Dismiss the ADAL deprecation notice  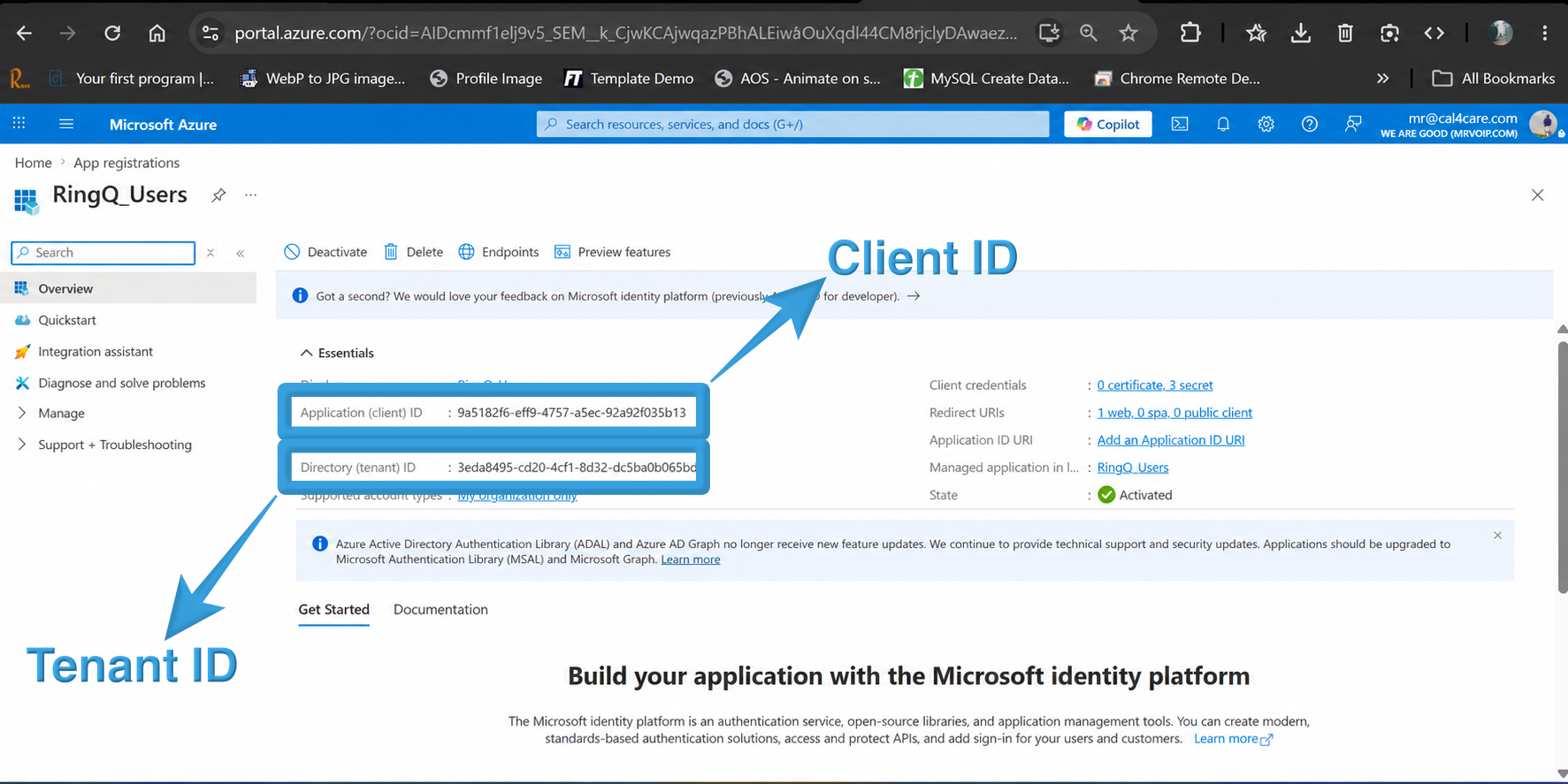point(1497,536)
